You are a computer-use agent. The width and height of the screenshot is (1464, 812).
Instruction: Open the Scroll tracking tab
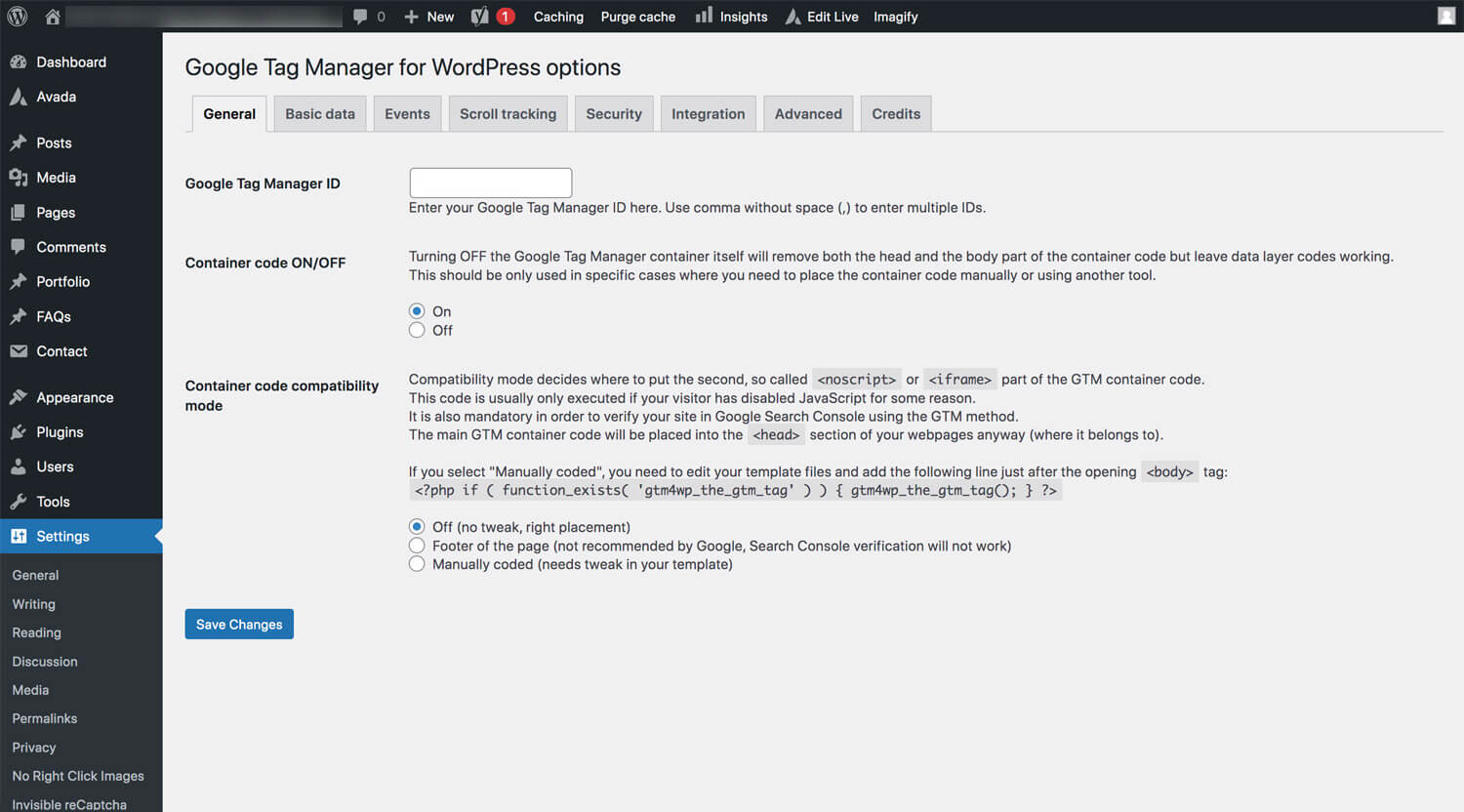click(508, 114)
